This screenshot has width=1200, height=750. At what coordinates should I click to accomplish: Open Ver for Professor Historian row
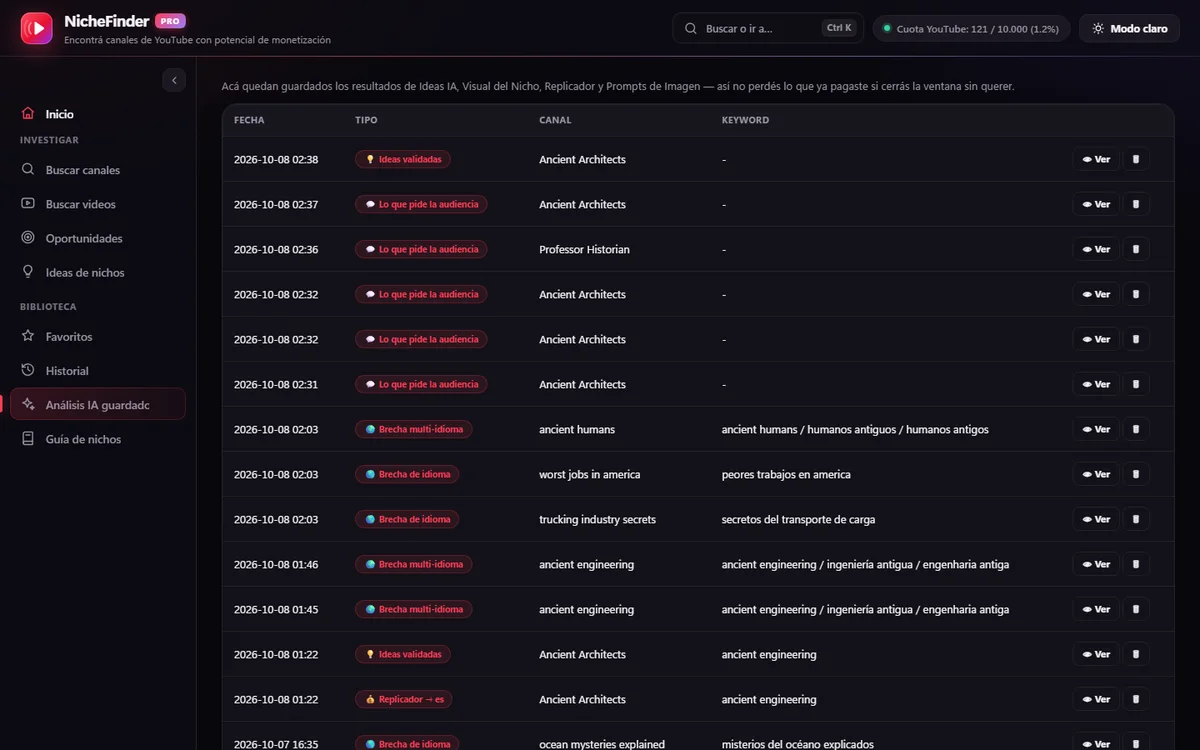click(1096, 249)
